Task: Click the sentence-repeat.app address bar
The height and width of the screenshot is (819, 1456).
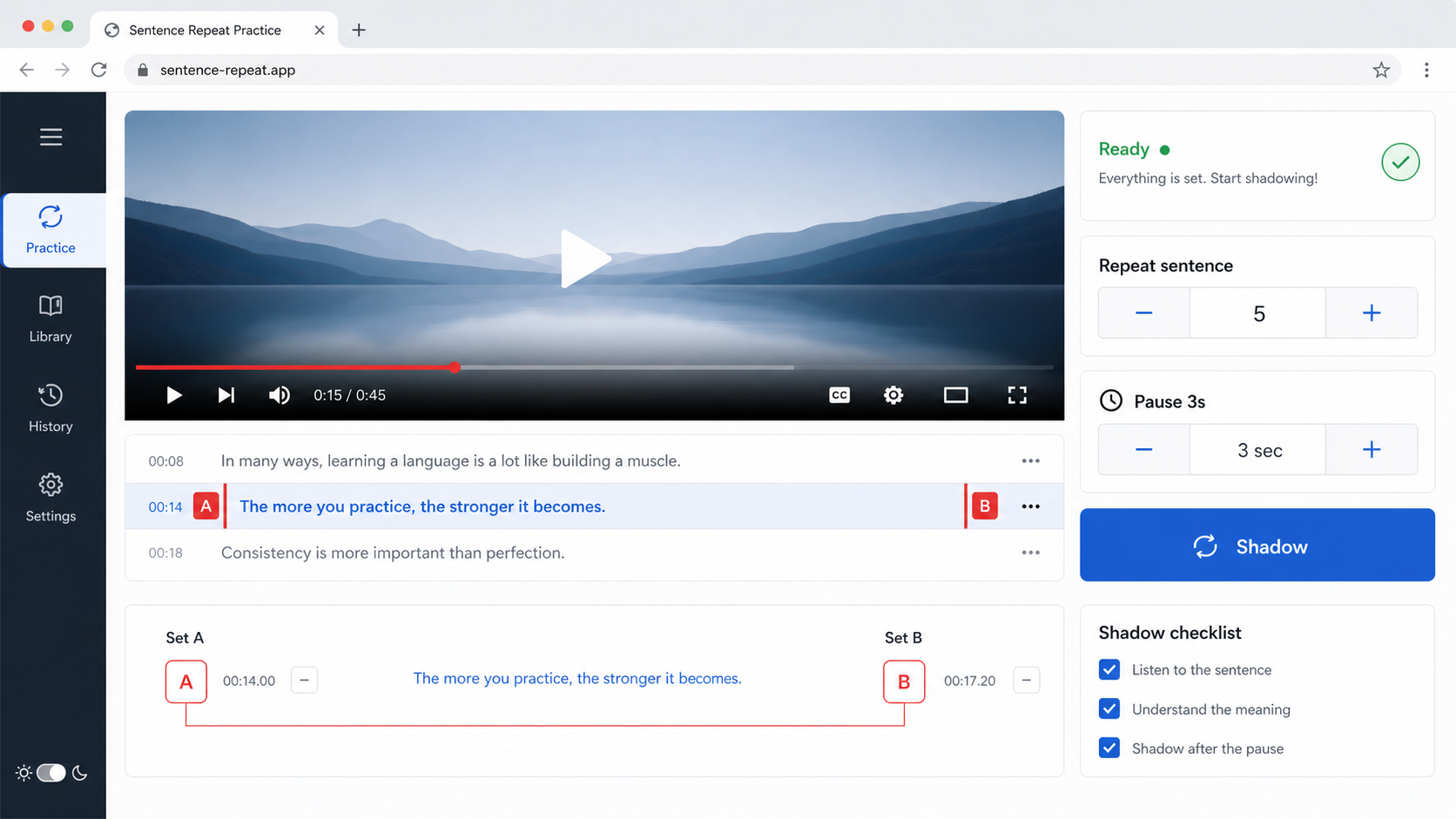Action: point(763,70)
